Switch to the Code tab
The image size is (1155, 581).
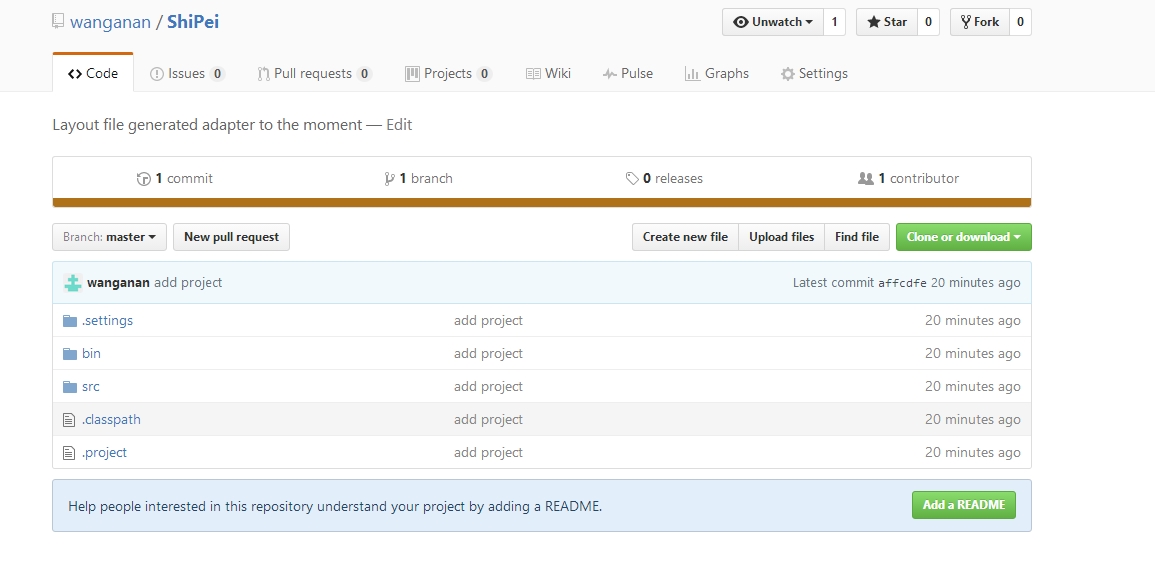pyautogui.click(x=93, y=74)
